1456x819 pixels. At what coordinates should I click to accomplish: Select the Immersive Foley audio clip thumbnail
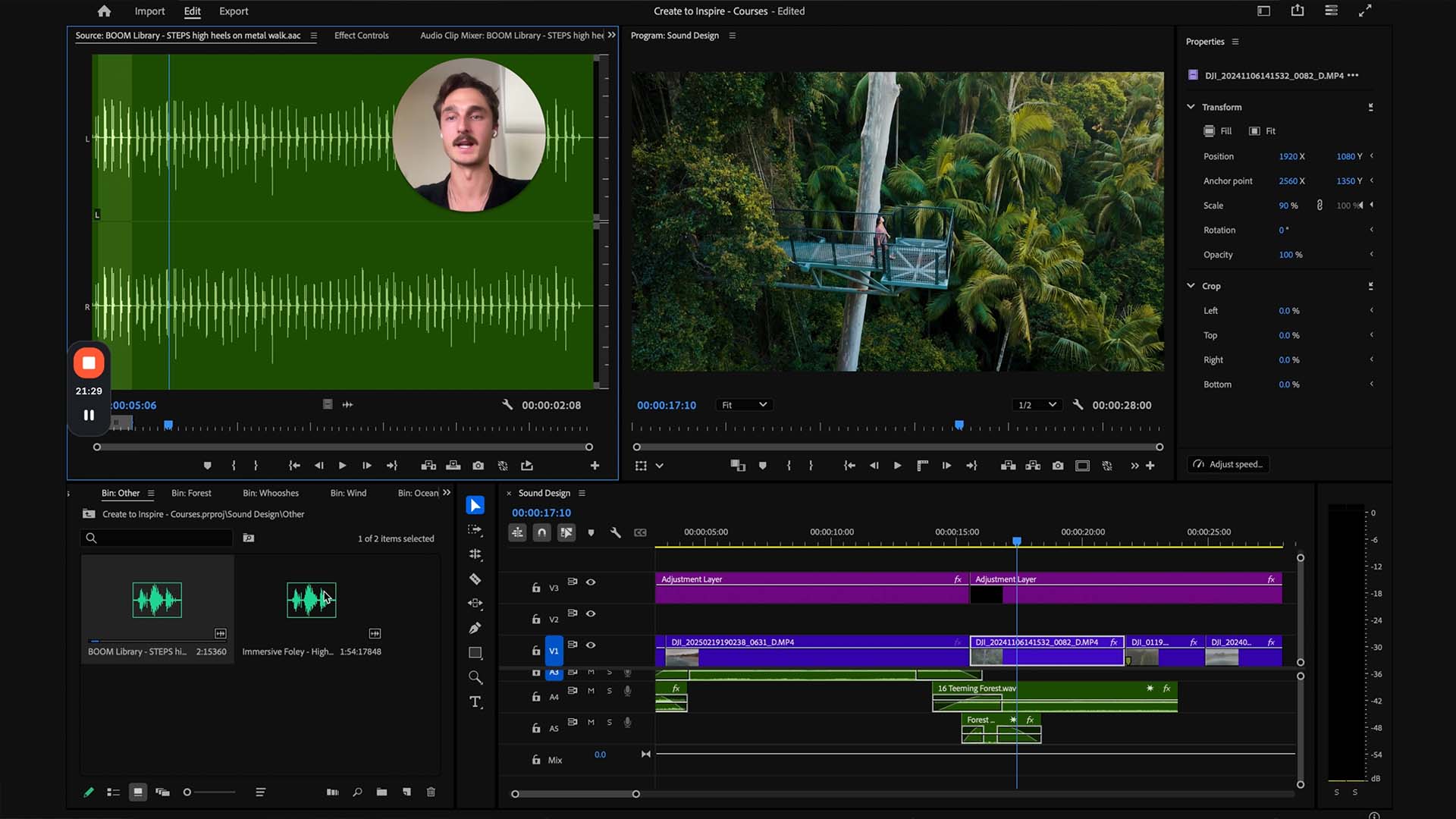tap(311, 601)
